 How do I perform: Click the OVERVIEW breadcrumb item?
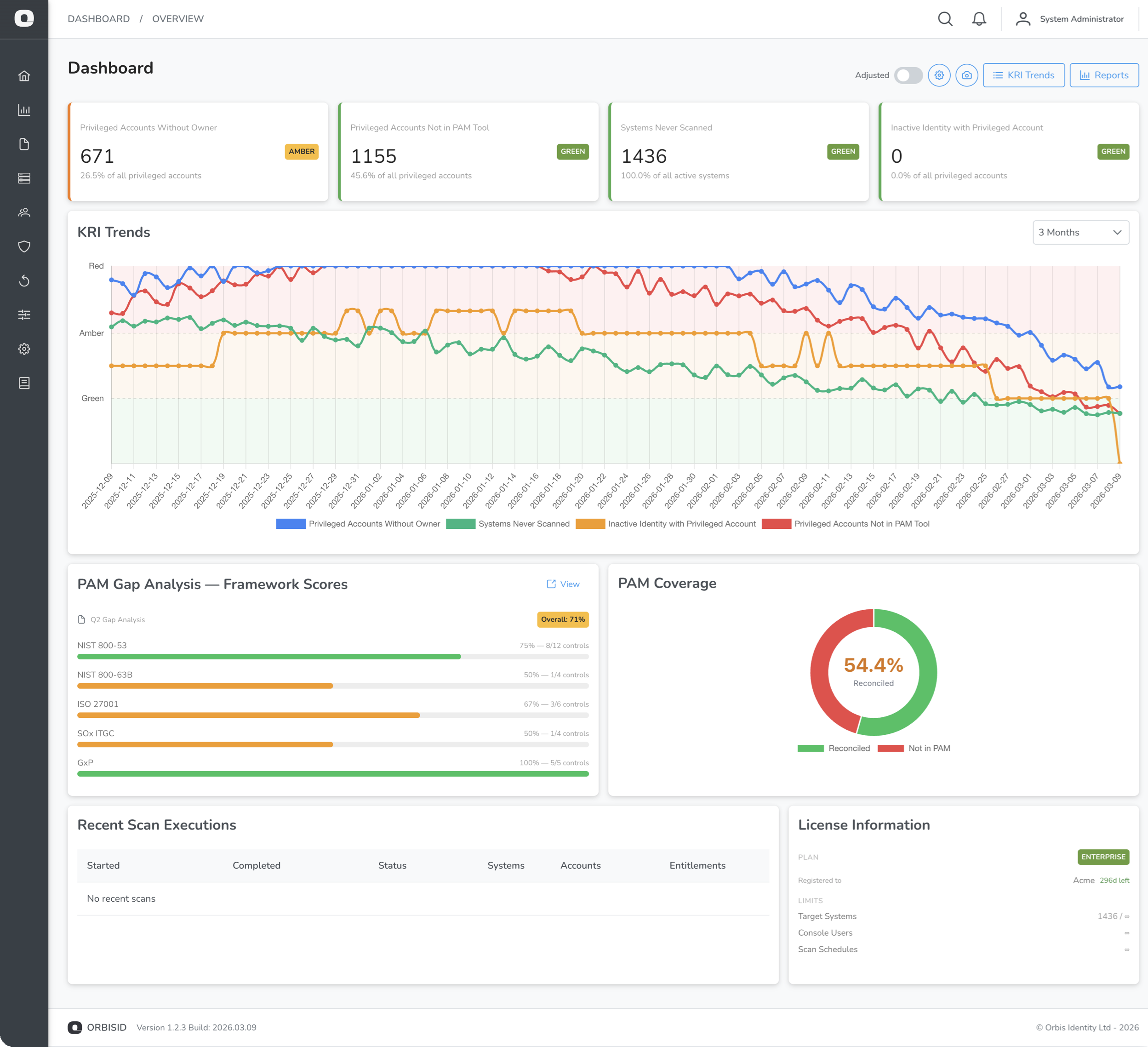(x=177, y=19)
